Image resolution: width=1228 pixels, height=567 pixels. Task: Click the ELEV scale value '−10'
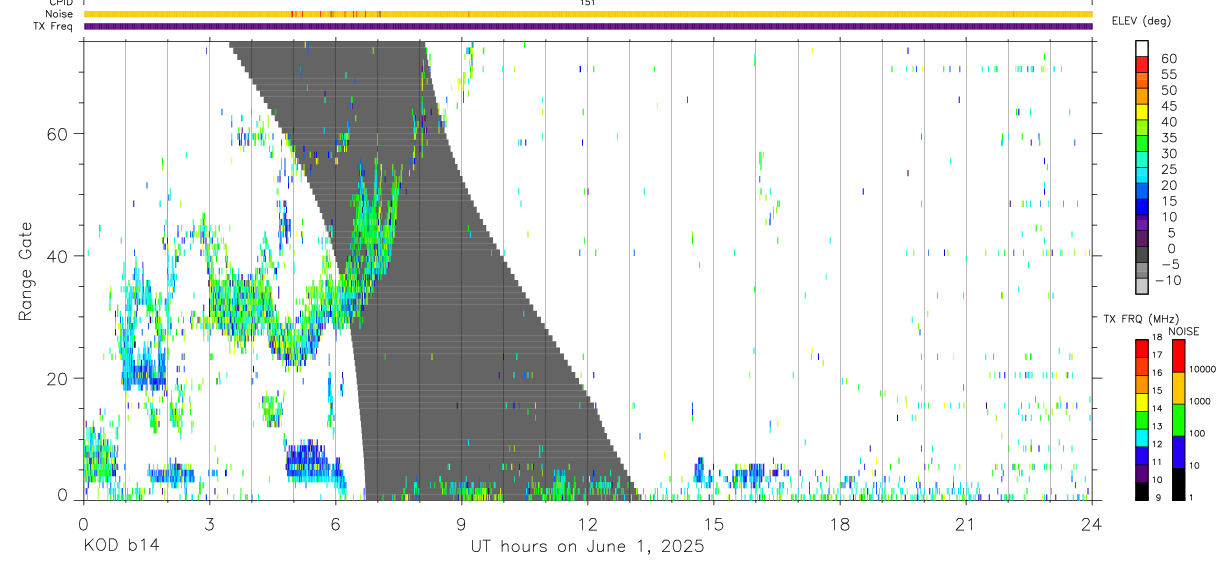click(x=1167, y=281)
